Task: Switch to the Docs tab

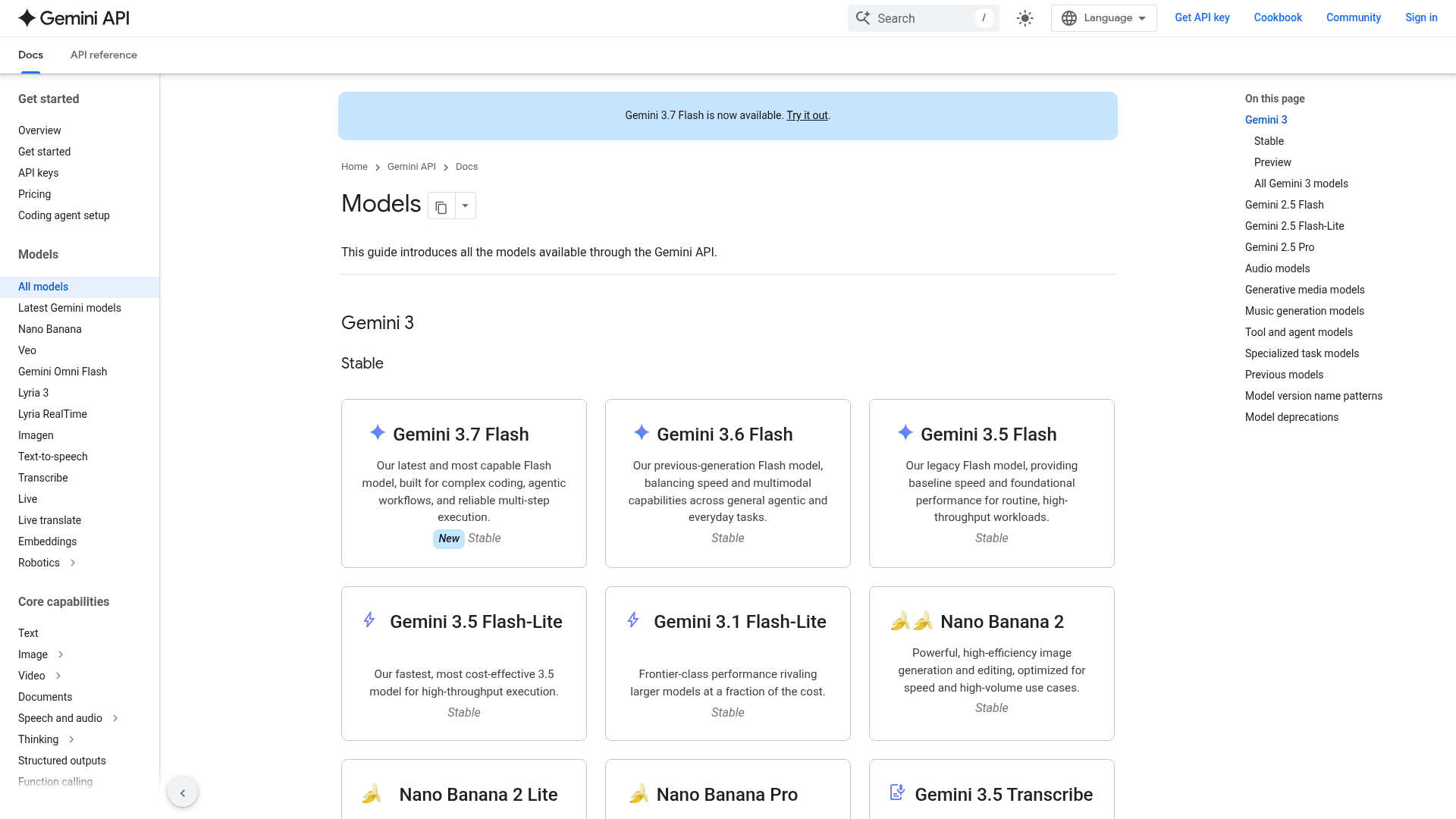Action: tap(30, 55)
